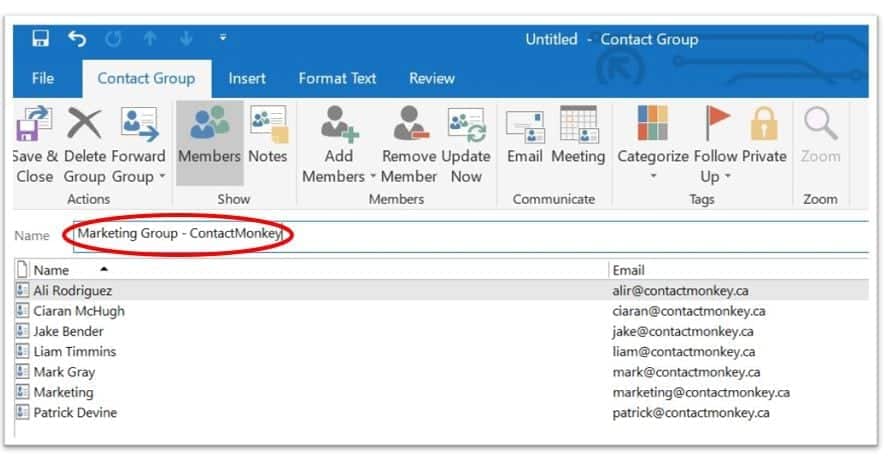The width and height of the screenshot is (889, 458).
Task: Switch to the Insert tab
Action: (x=247, y=78)
